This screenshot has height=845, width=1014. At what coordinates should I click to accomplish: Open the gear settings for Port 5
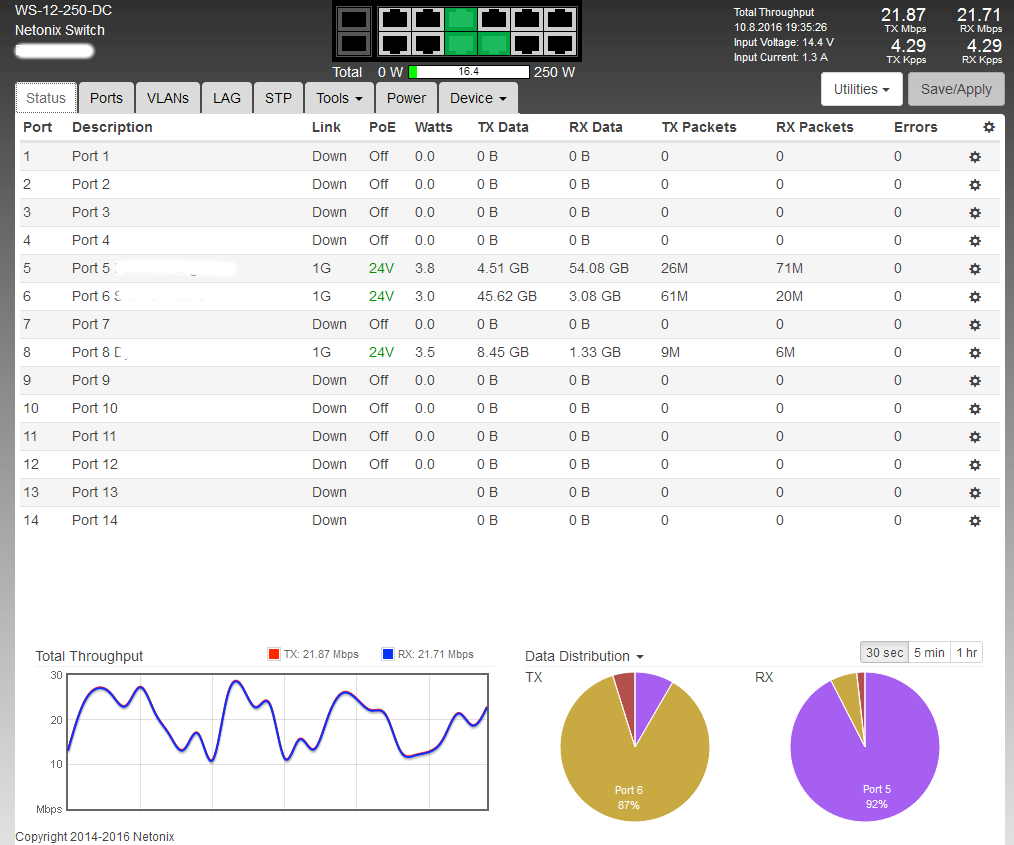coord(975,269)
